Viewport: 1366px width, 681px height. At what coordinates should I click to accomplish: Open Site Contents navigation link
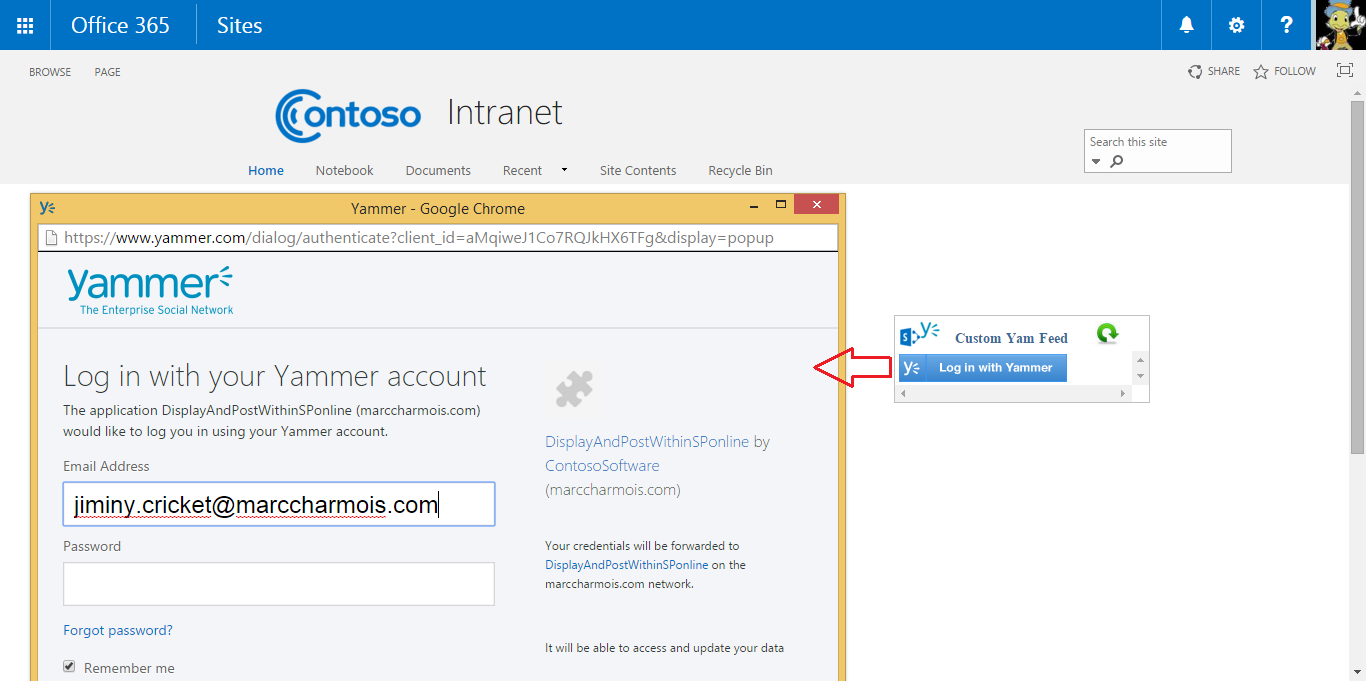click(638, 170)
